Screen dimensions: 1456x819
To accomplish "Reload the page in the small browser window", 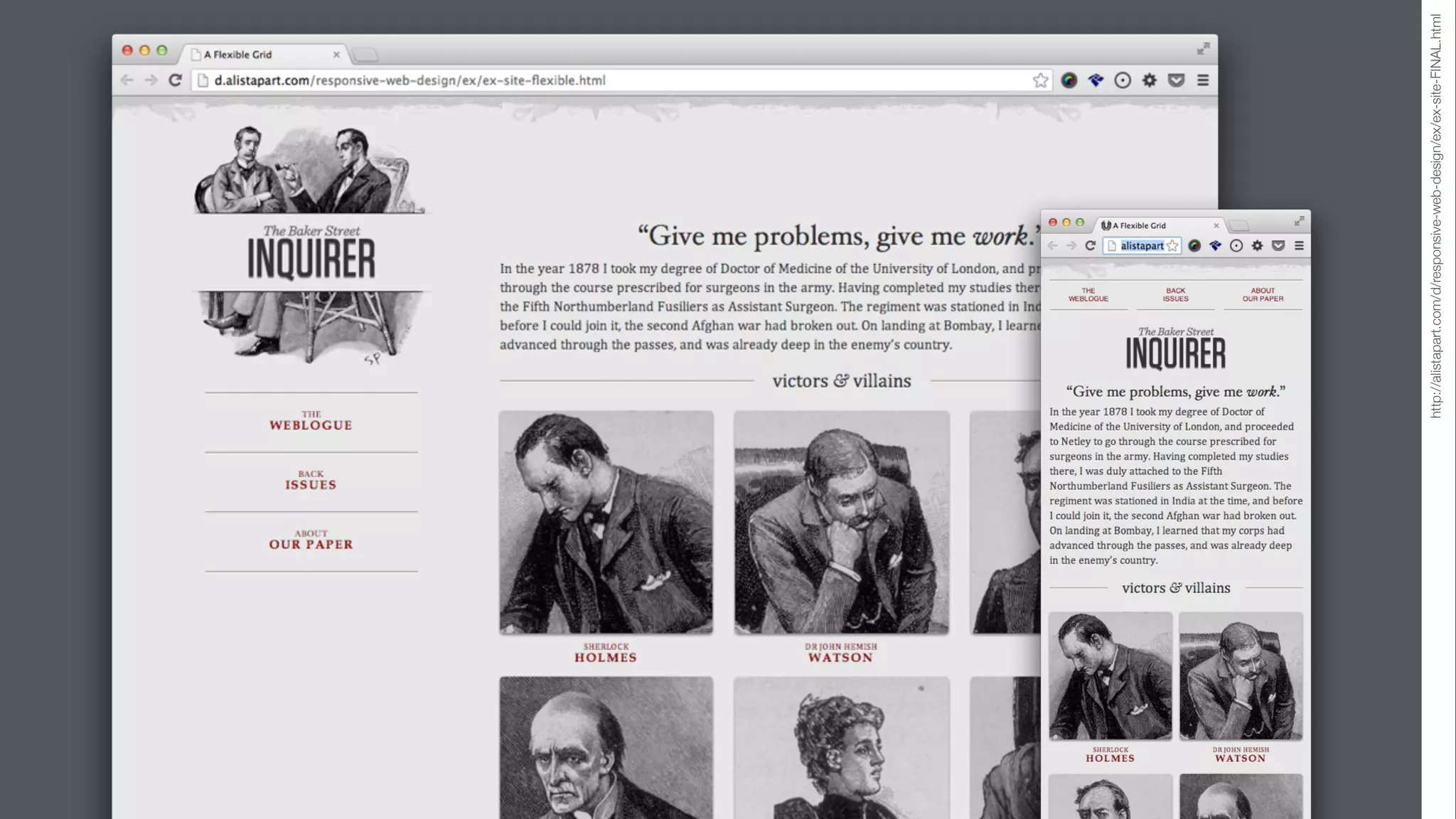I will point(1091,245).
